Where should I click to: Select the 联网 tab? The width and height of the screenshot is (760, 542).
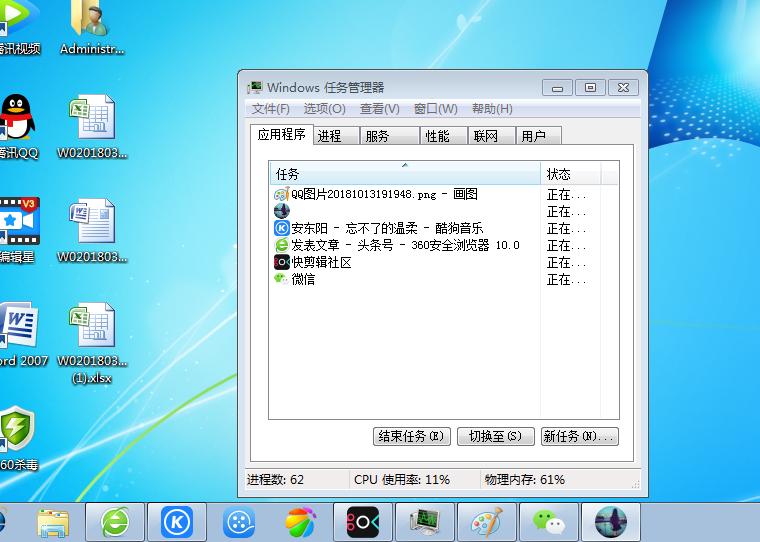pos(486,136)
